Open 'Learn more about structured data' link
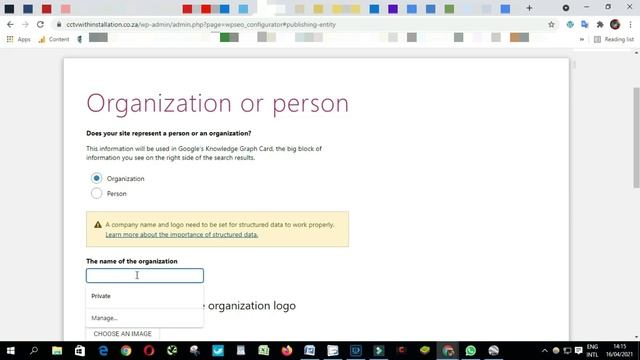Viewport: 640px width, 360px height. point(182,235)
